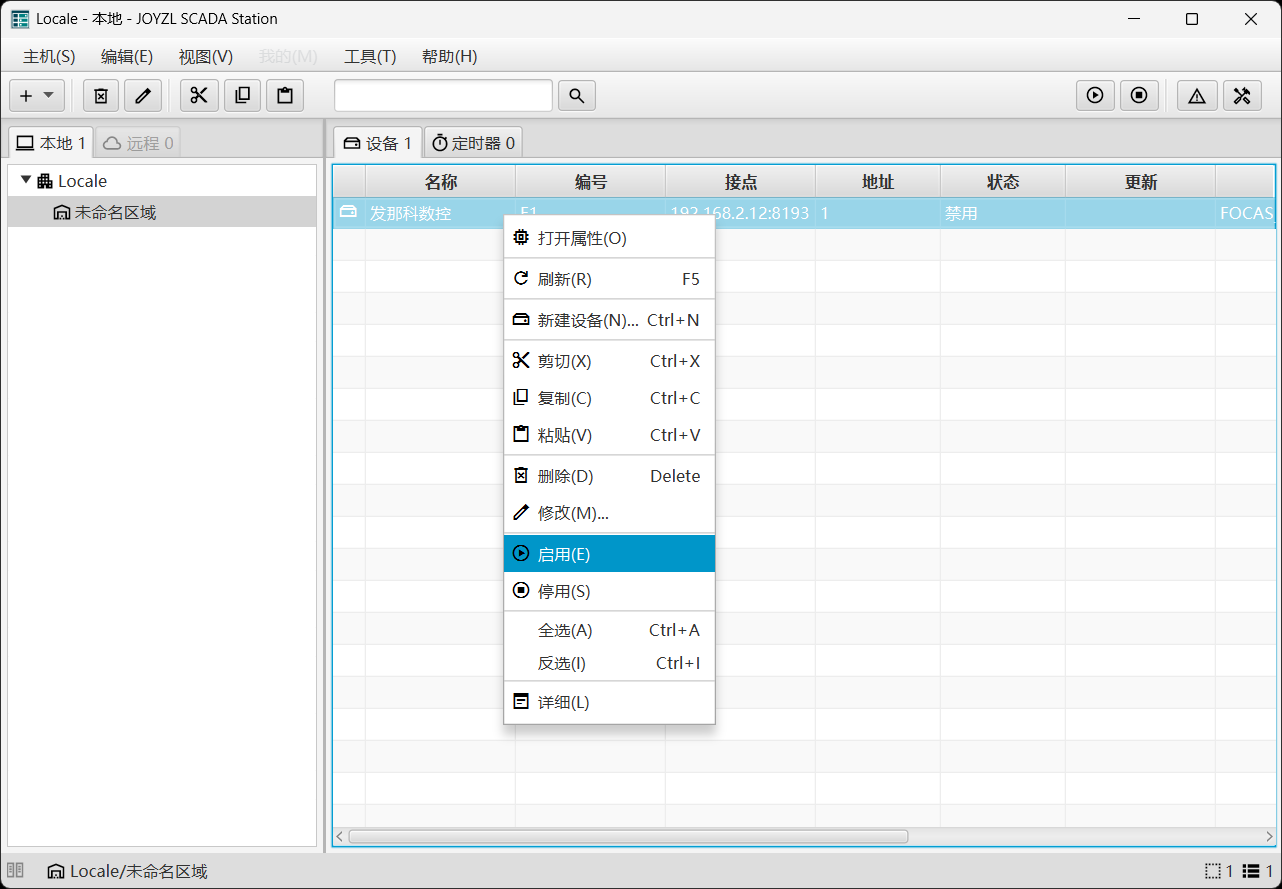Viewport: 1282px width, 889px height.
Task: Choose 停用(S) in context menu
Action: coord(609,591)
